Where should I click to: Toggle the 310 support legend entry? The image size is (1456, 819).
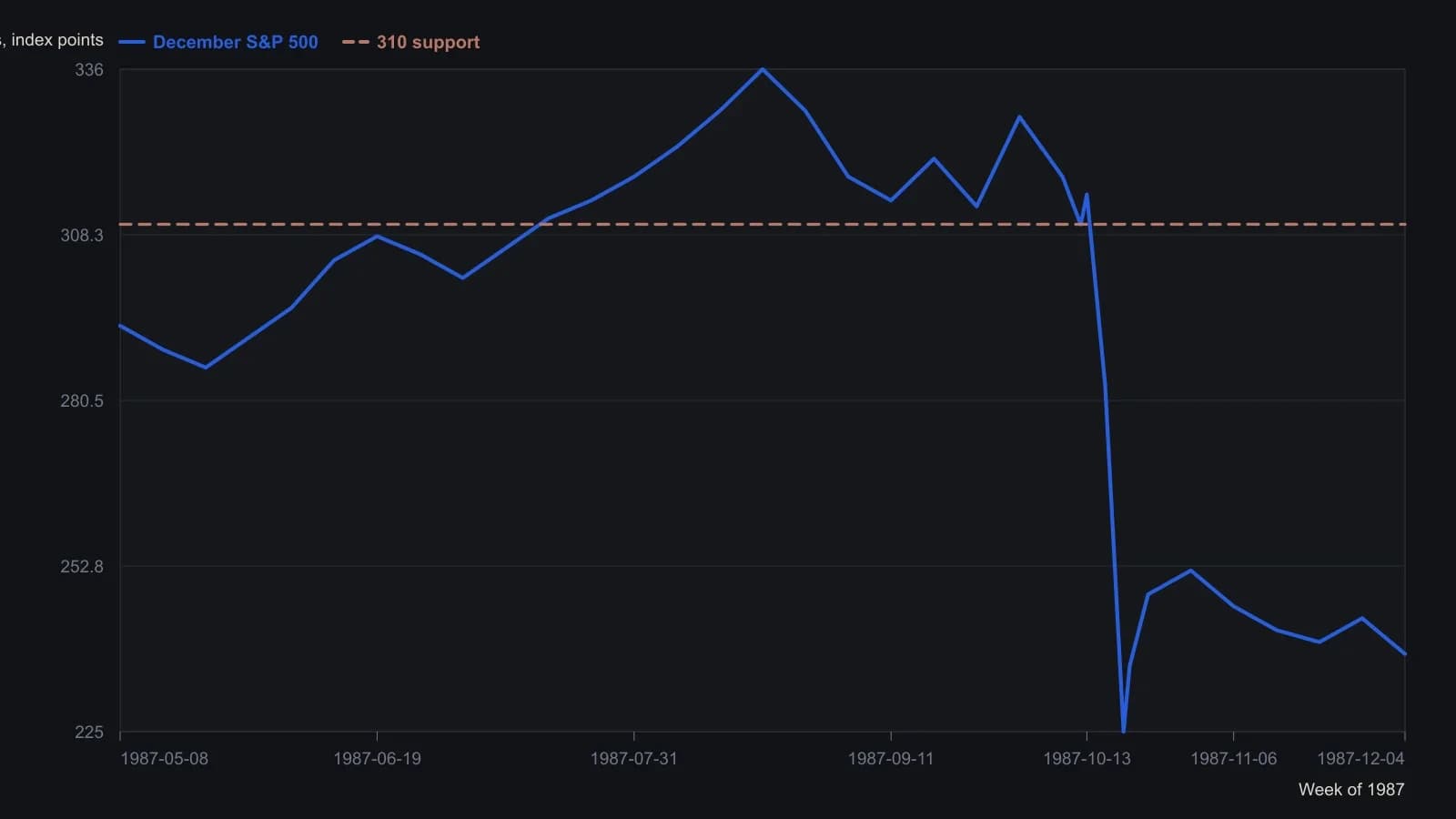410,42
